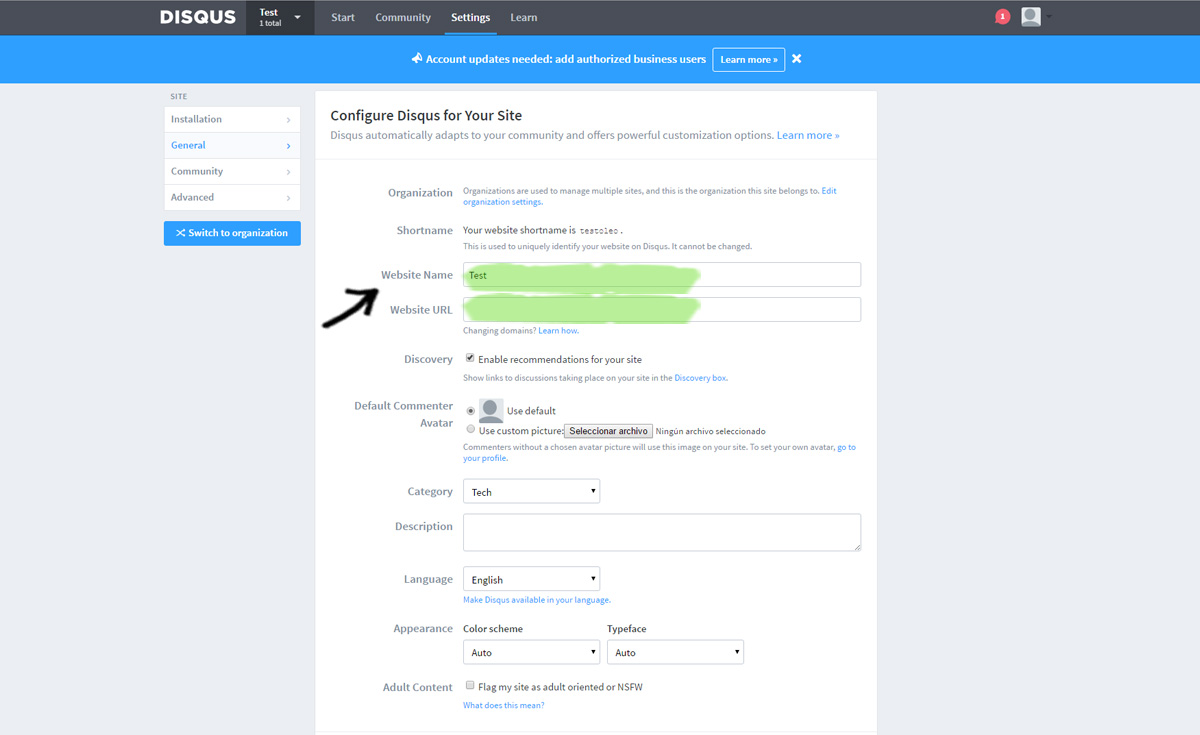Toggle Enable recommendations for your site
1200x735 pixels.
[x=470, y=358]
